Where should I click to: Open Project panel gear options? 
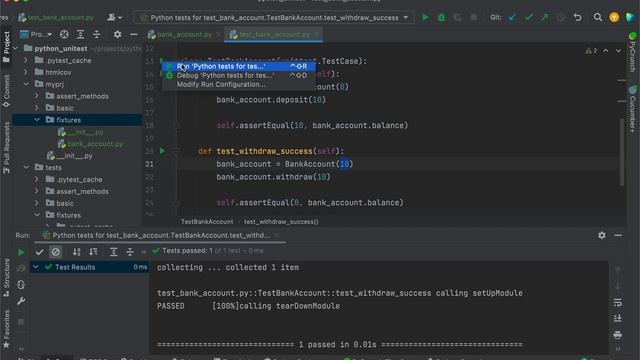pyautogui.click(x=118, y=34)
